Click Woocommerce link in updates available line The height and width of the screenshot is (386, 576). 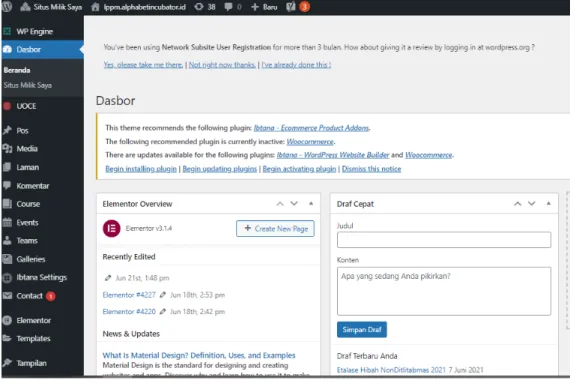(429, 155)
